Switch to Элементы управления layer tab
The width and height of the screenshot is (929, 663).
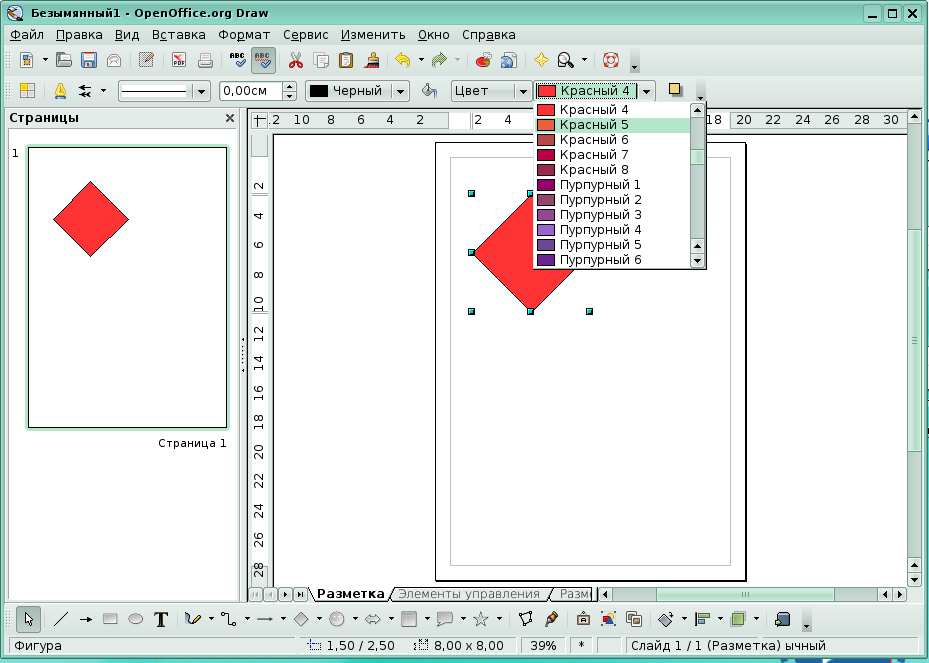click(468, 594)
